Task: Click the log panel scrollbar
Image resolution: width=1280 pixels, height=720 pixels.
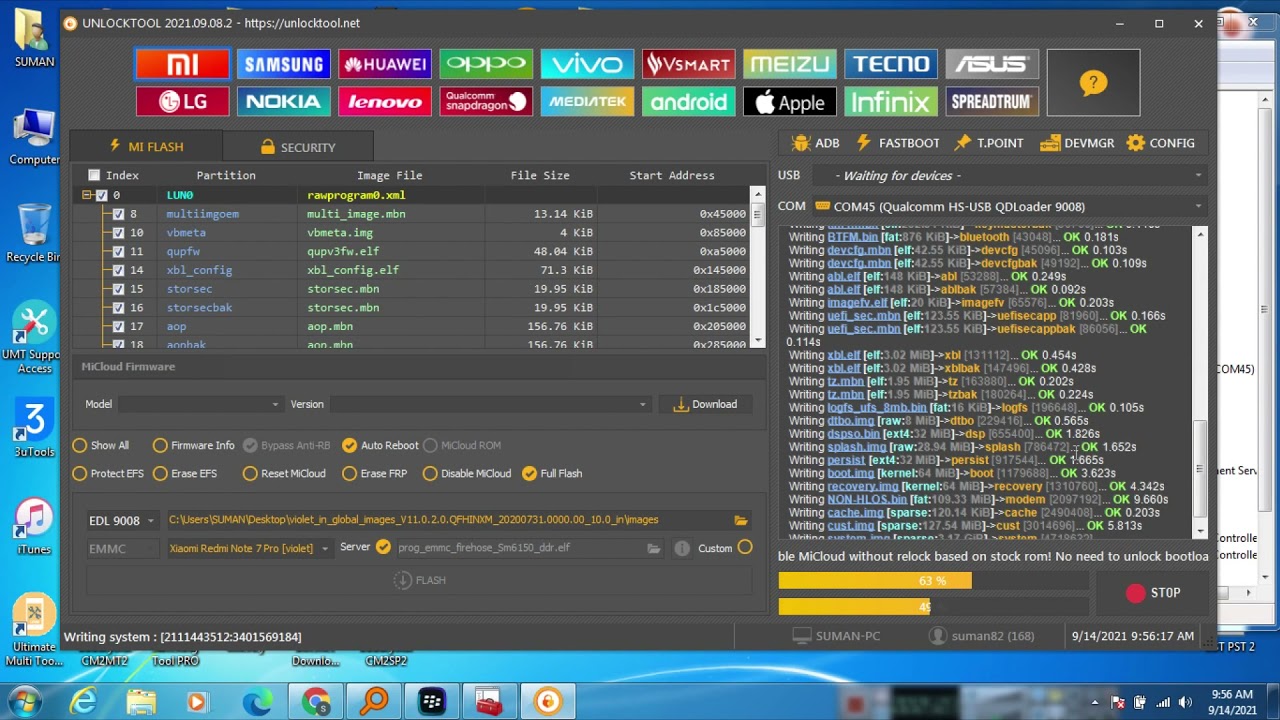Action: tap(1200, 382)
